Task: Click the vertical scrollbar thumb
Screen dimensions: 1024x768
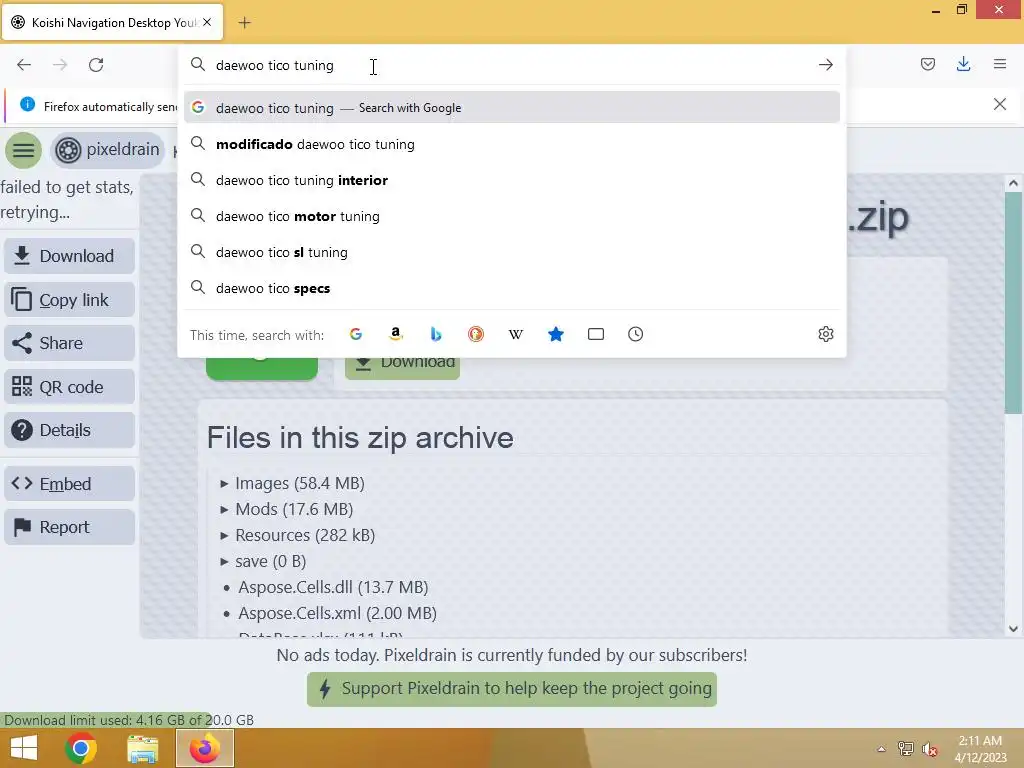Action: click(1013, 302)
